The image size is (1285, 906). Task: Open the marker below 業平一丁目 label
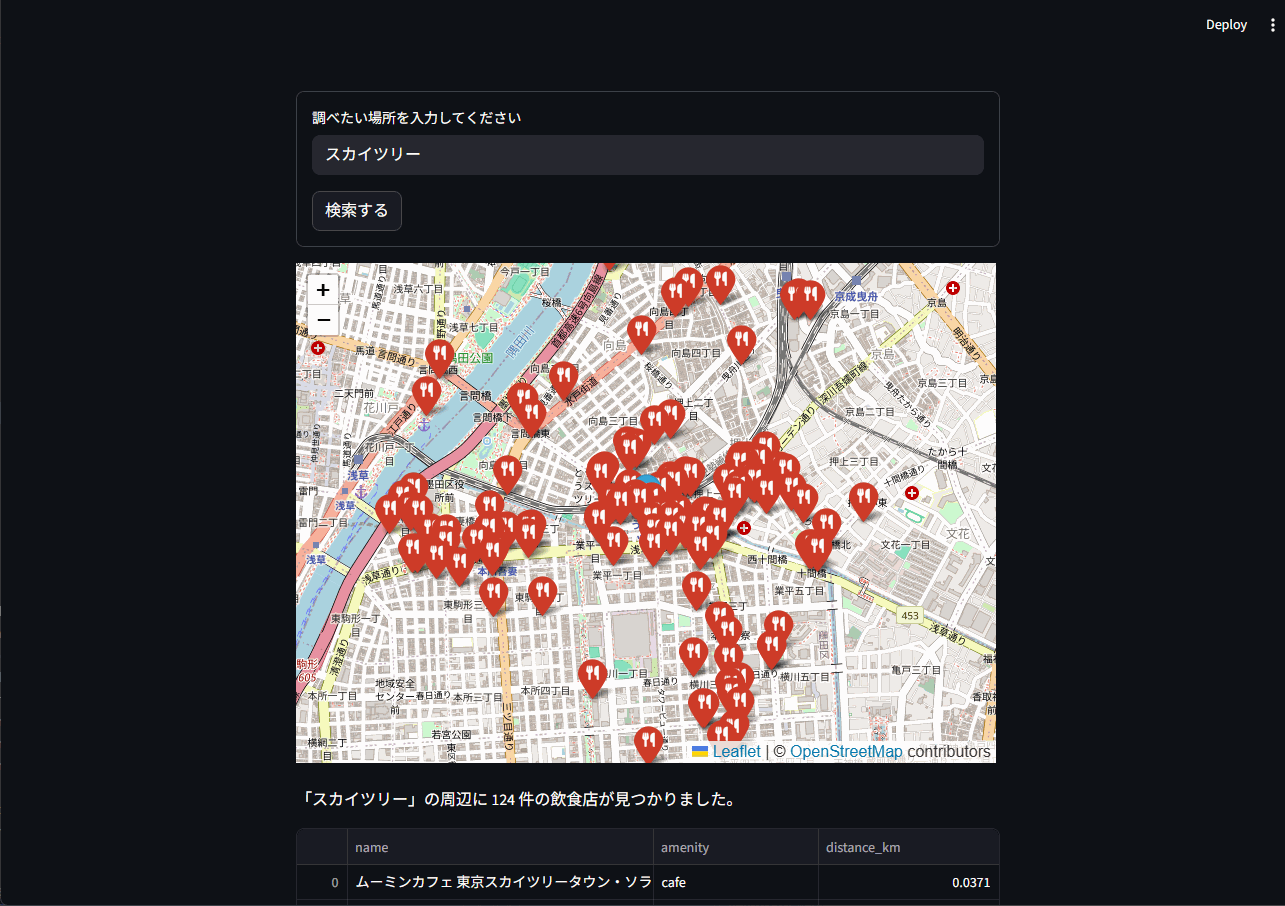point(697,589)
